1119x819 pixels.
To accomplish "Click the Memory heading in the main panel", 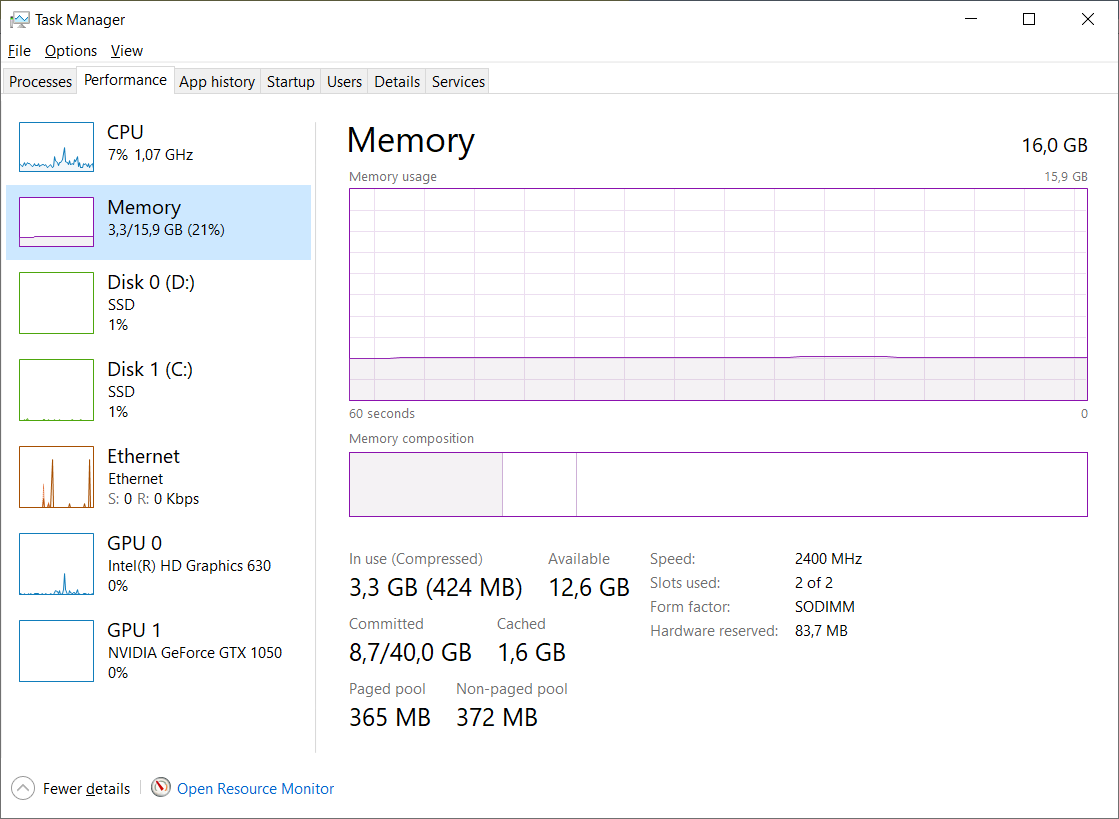I will 411,140.
